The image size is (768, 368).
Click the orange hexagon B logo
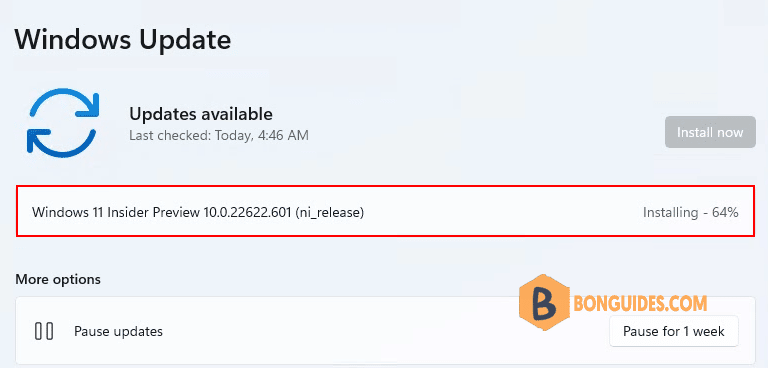click(x=545, y=304)
